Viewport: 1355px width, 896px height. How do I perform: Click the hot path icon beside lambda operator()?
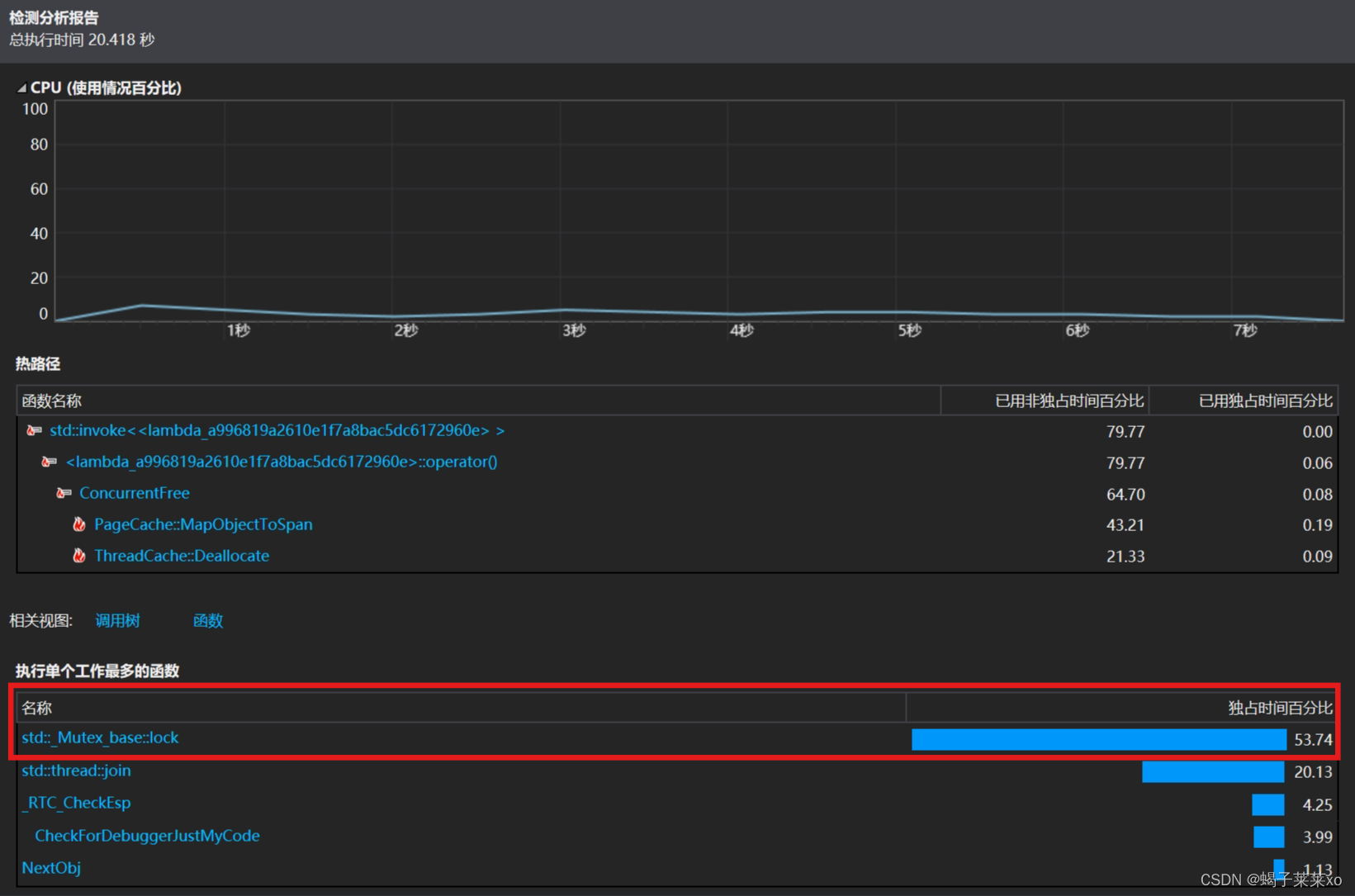click(x=50, y=462)
